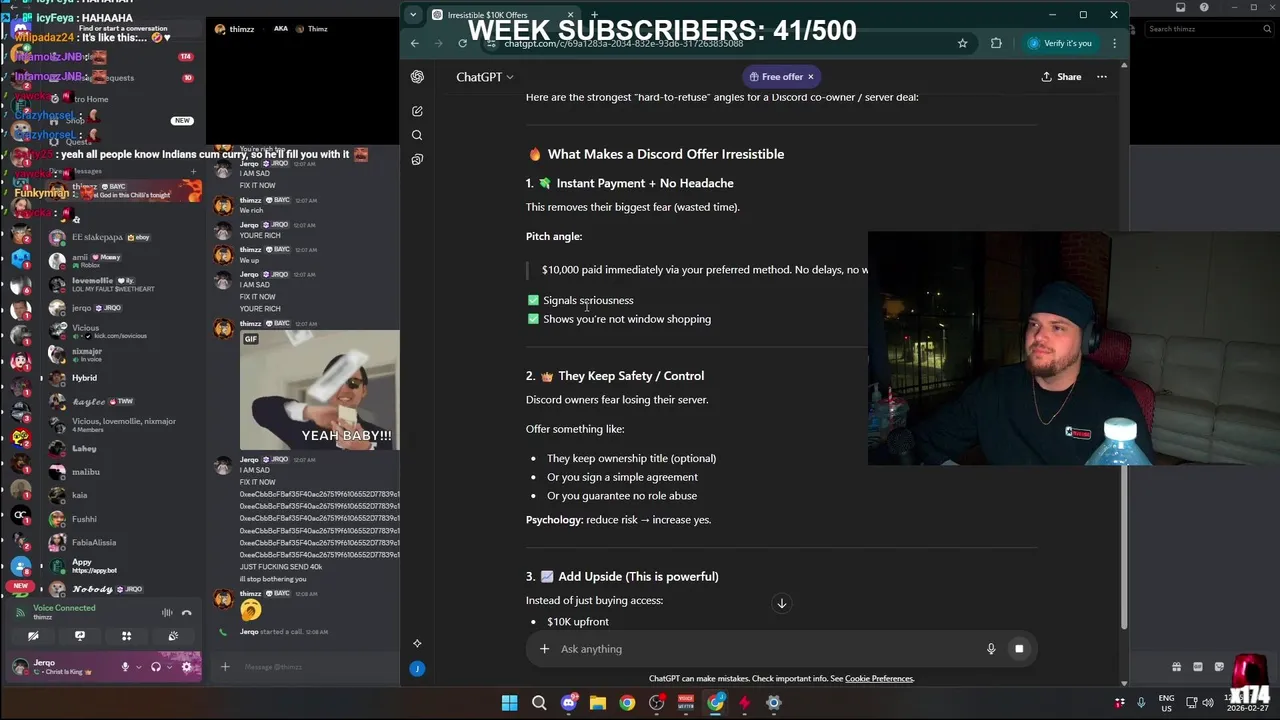
Task: Open the Discord soundboard
Action: point(173,636)
